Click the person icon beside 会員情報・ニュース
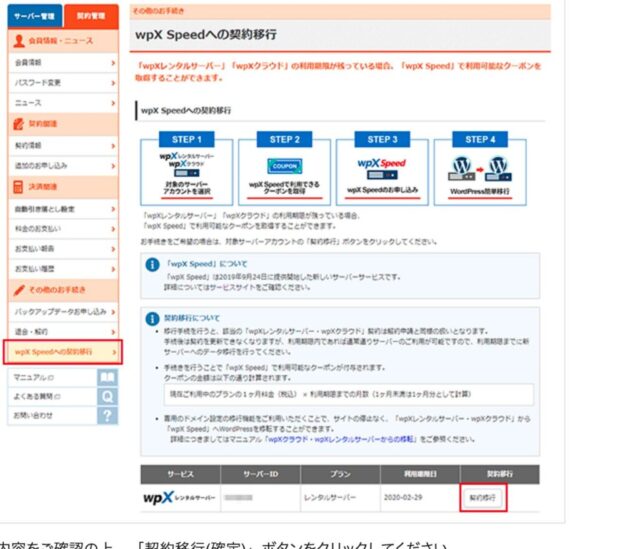Screen dimensions: 640x549 (x=19, y=41)
